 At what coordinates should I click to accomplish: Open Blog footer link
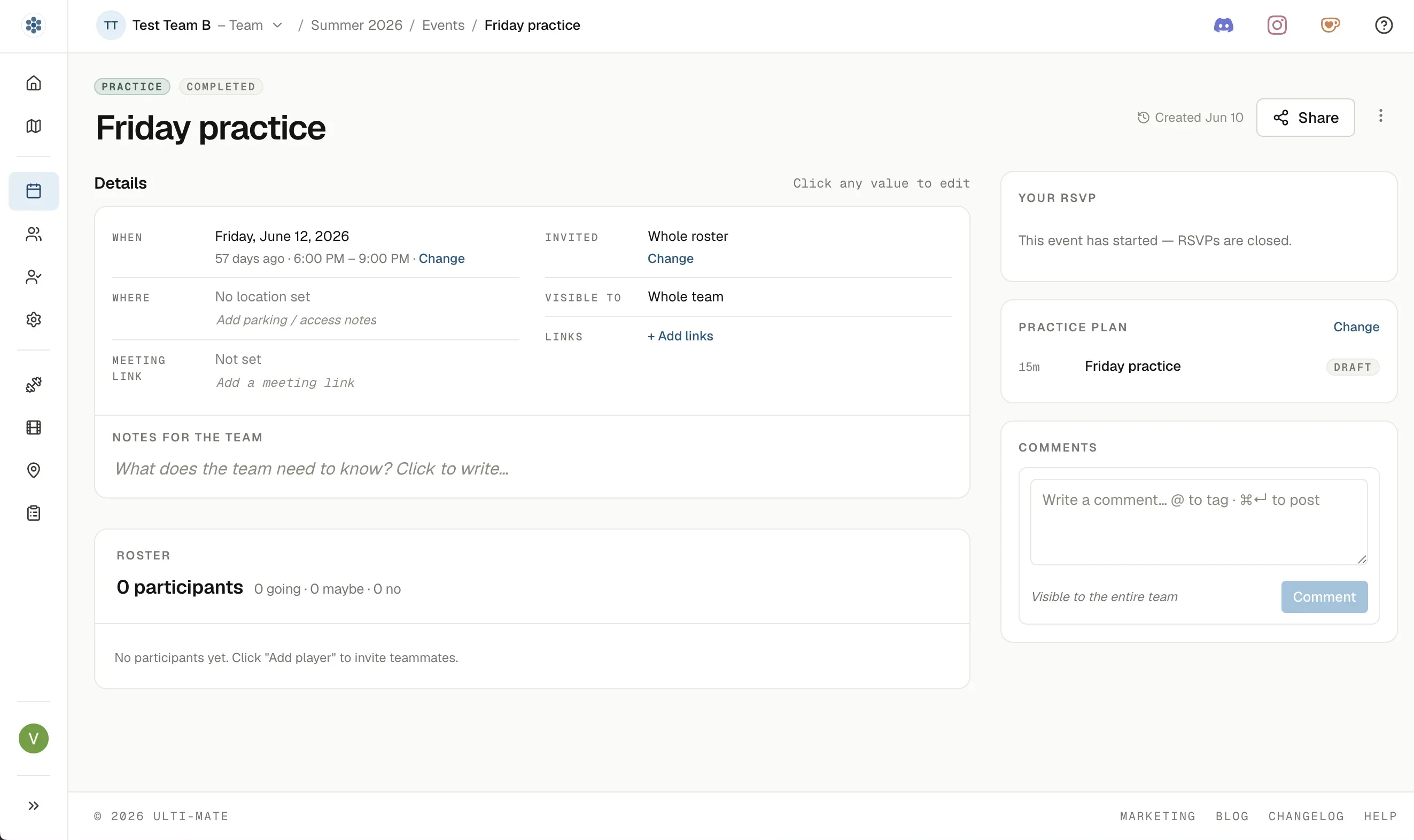tap(1232, 815)
